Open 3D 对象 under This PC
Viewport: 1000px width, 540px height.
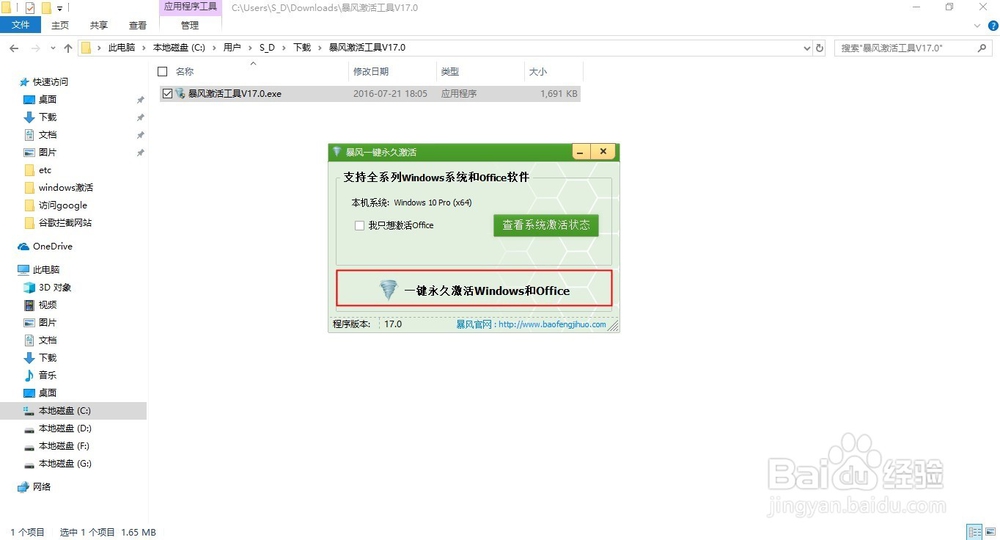(x=55, y=288)
